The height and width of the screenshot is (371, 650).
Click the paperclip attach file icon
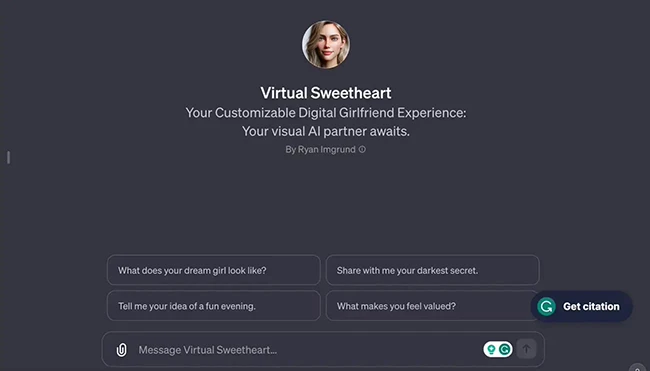121,350
